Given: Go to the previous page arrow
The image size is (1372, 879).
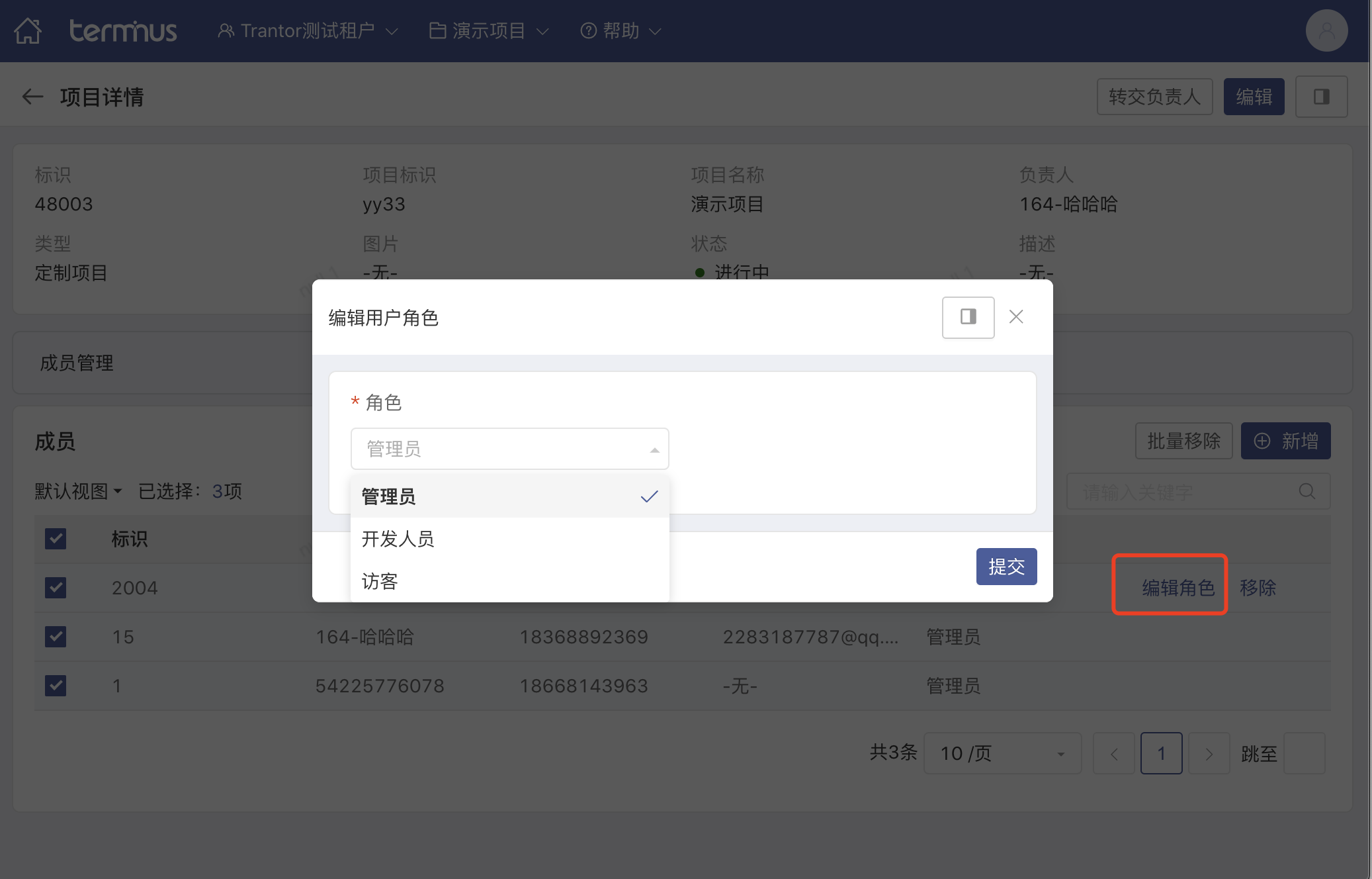Looking at the screenshot, I should 1114,753.
